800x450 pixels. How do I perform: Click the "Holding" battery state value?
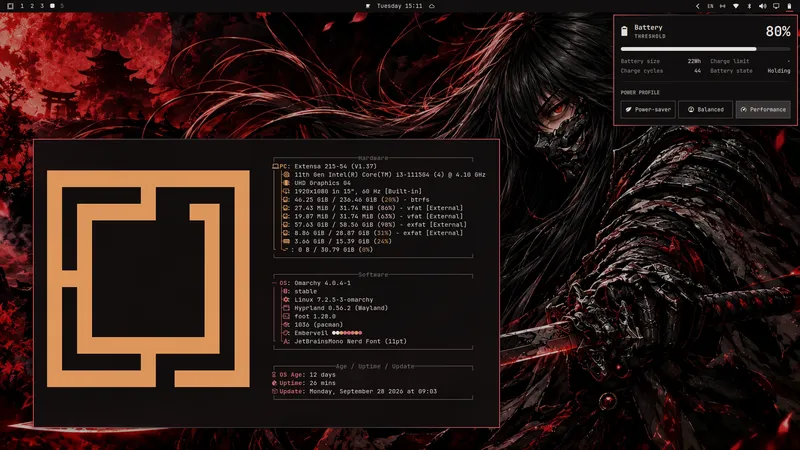coord(779,71)
